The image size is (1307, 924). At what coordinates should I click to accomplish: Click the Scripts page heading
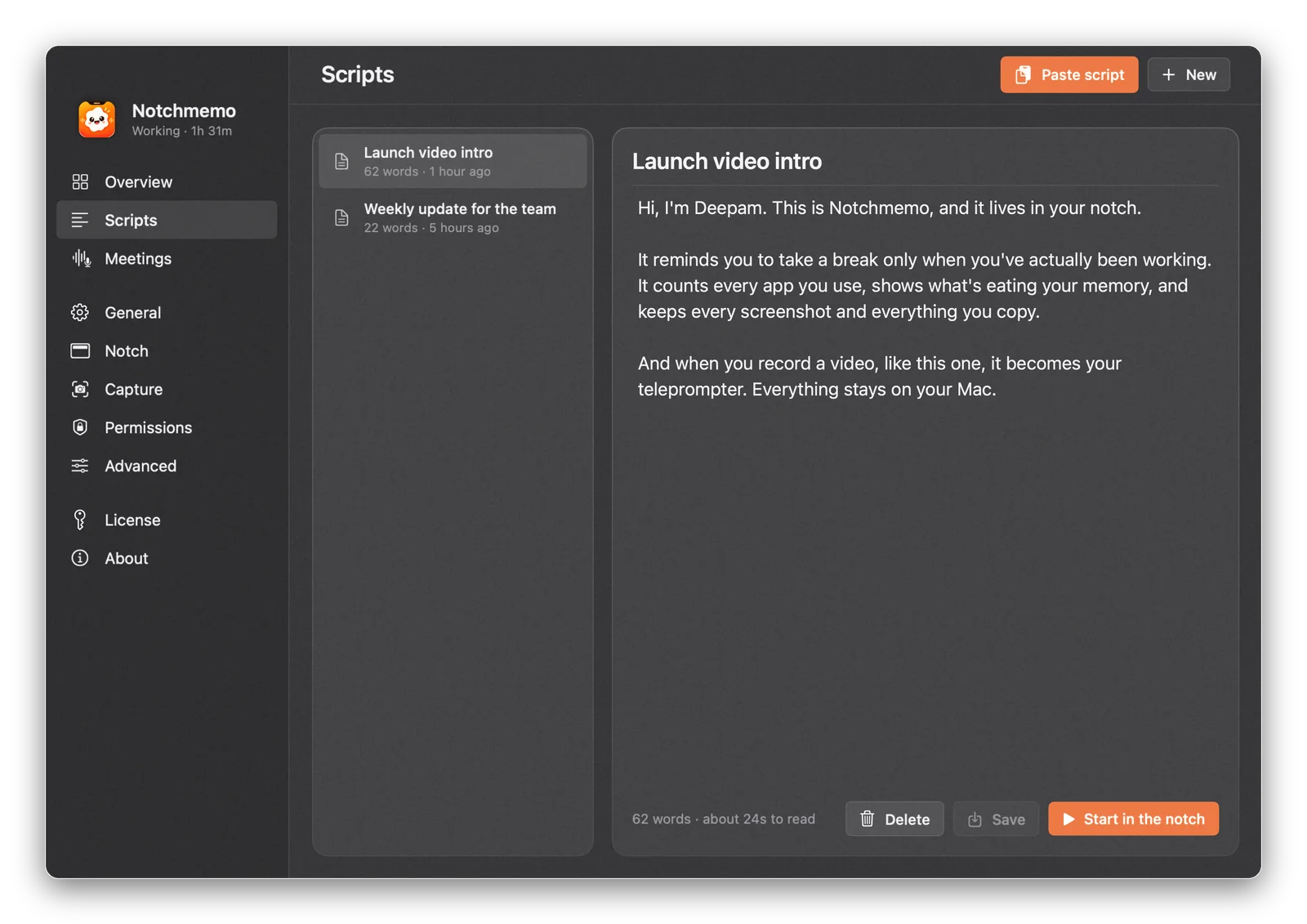(358, 74)
